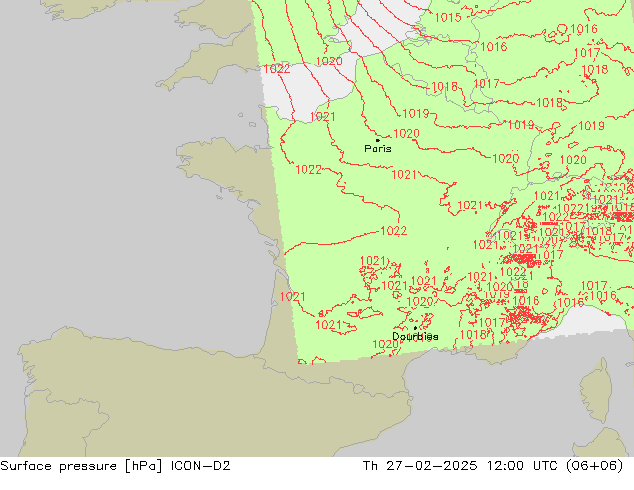
Task: Click the 1021 label on the Biscay coastline
Action: 292,297
